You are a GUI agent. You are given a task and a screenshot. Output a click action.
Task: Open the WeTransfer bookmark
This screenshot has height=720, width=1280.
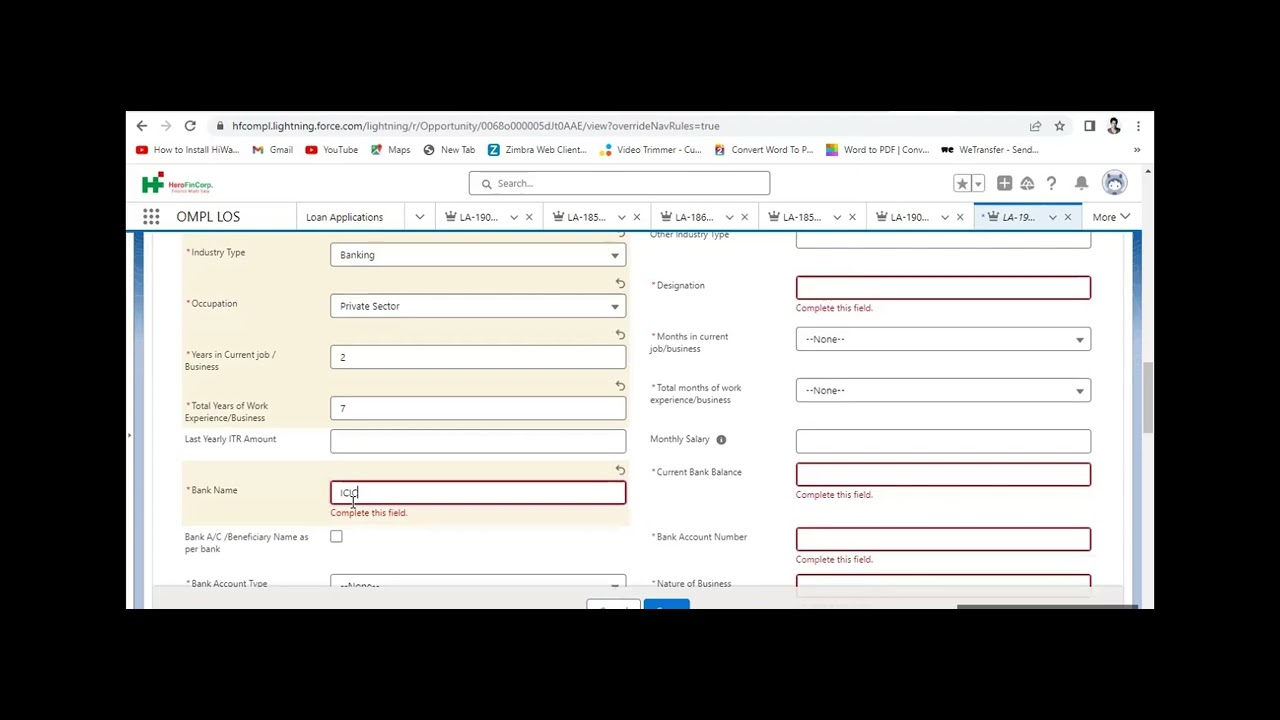[x=990, y=150]
